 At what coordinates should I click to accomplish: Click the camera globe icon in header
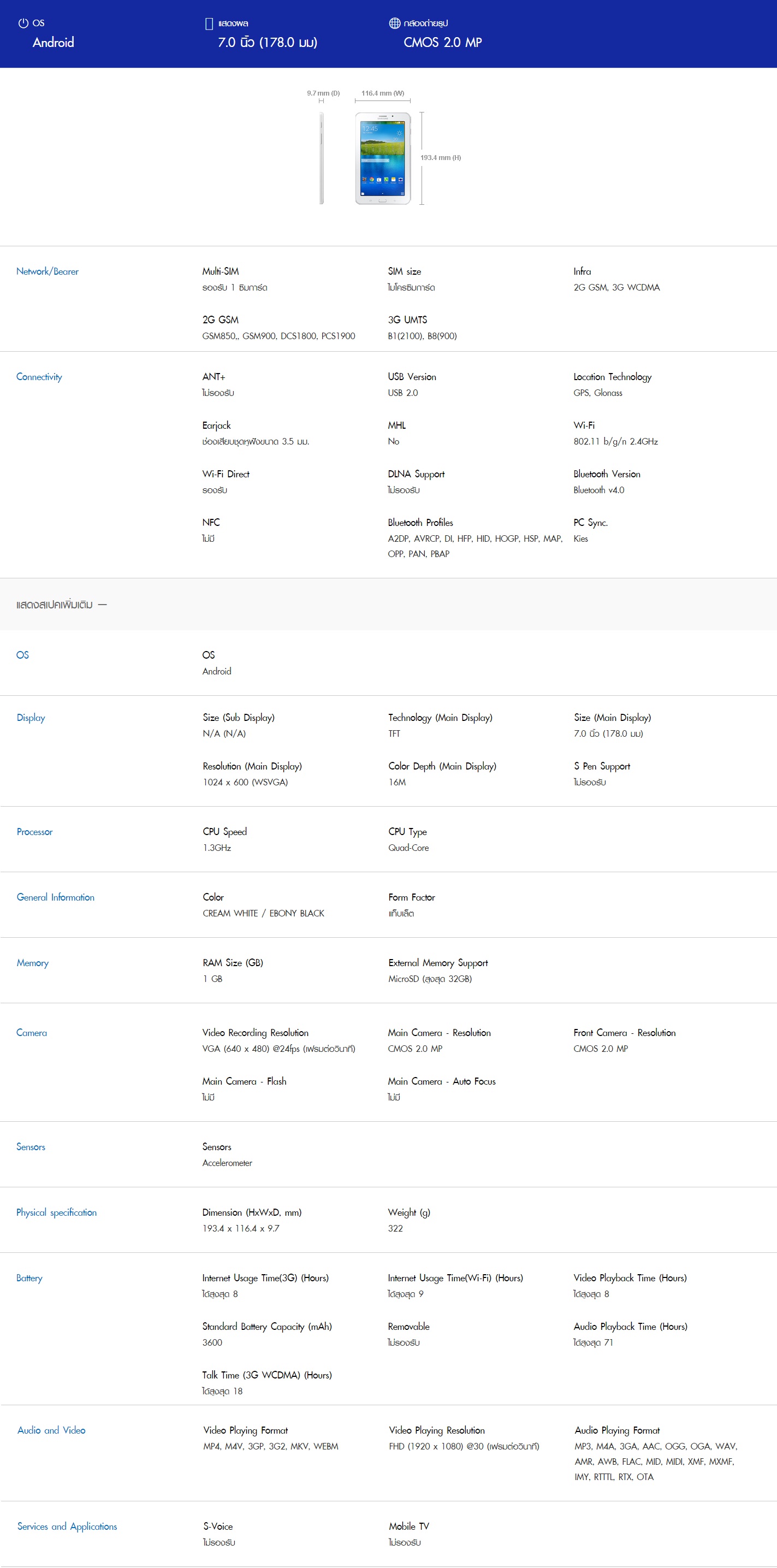394,23
